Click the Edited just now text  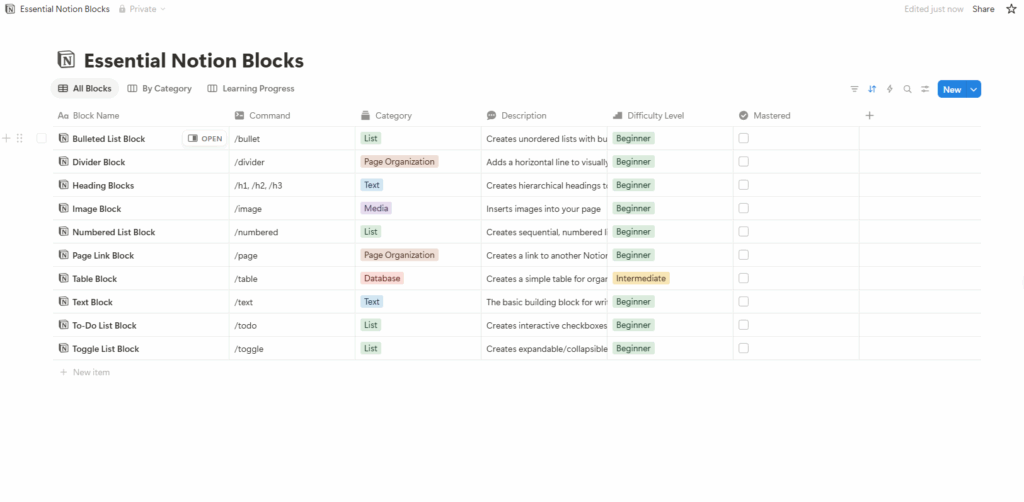(933, 9)
